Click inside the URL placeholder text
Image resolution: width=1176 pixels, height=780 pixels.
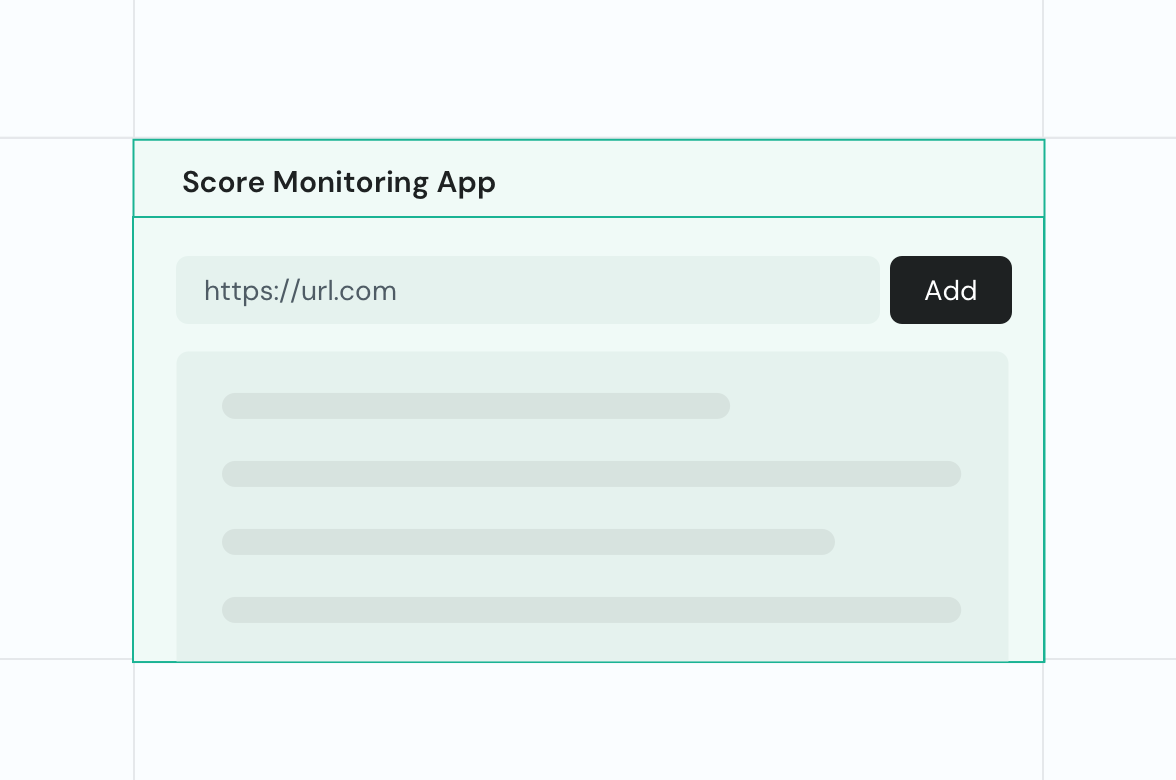pyautogui.click(x=300, y=290)
